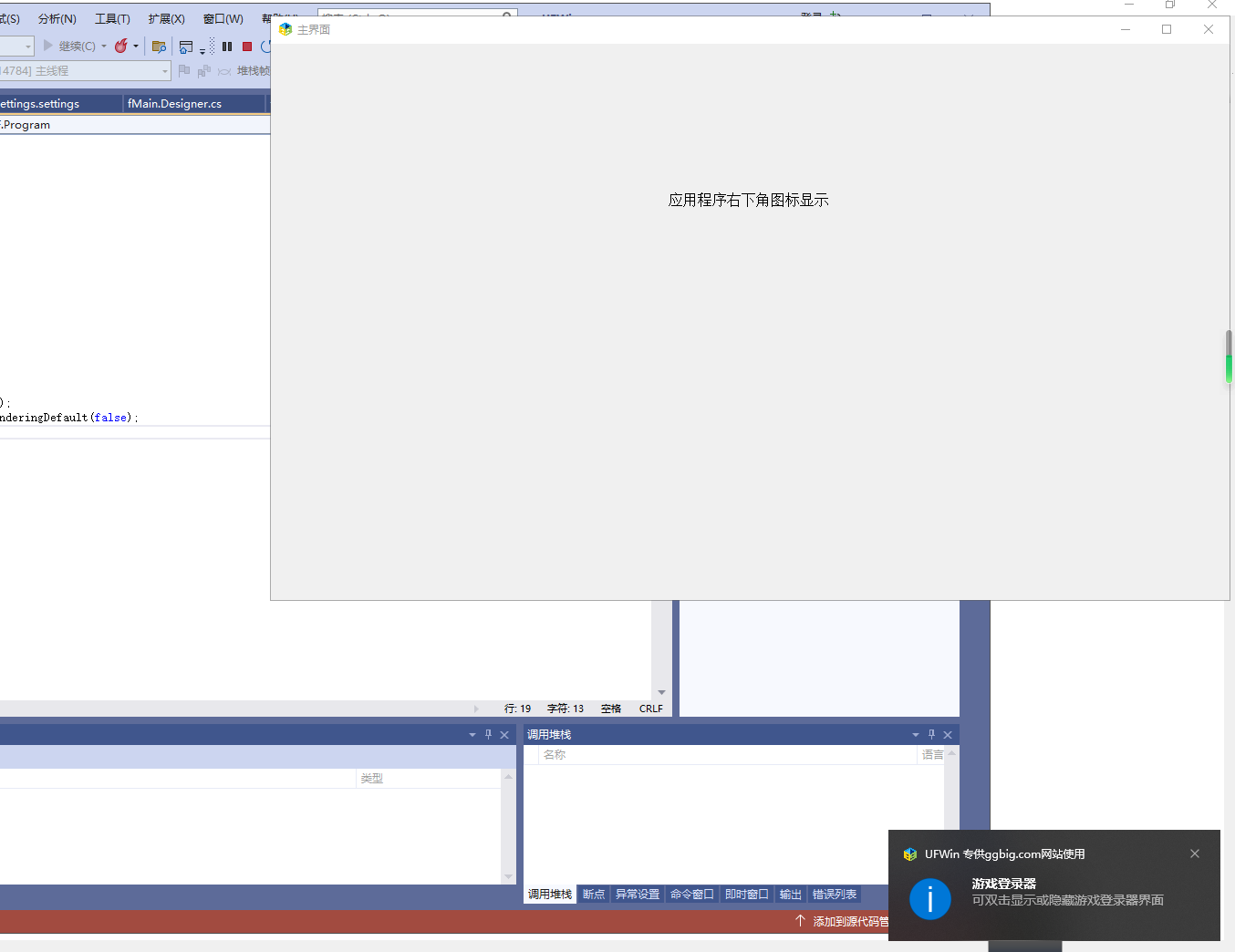
Task: Switch to 输出 tab
Action: pyautogui.click(x=791, y=895)
